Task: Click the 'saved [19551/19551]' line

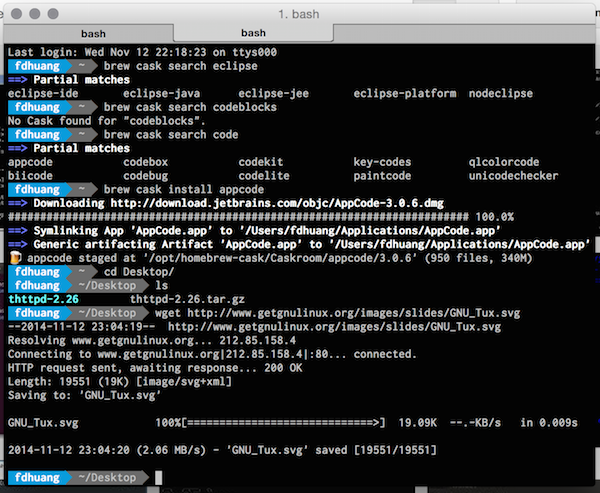Action: pyautogui.click(x=222, y=450)
